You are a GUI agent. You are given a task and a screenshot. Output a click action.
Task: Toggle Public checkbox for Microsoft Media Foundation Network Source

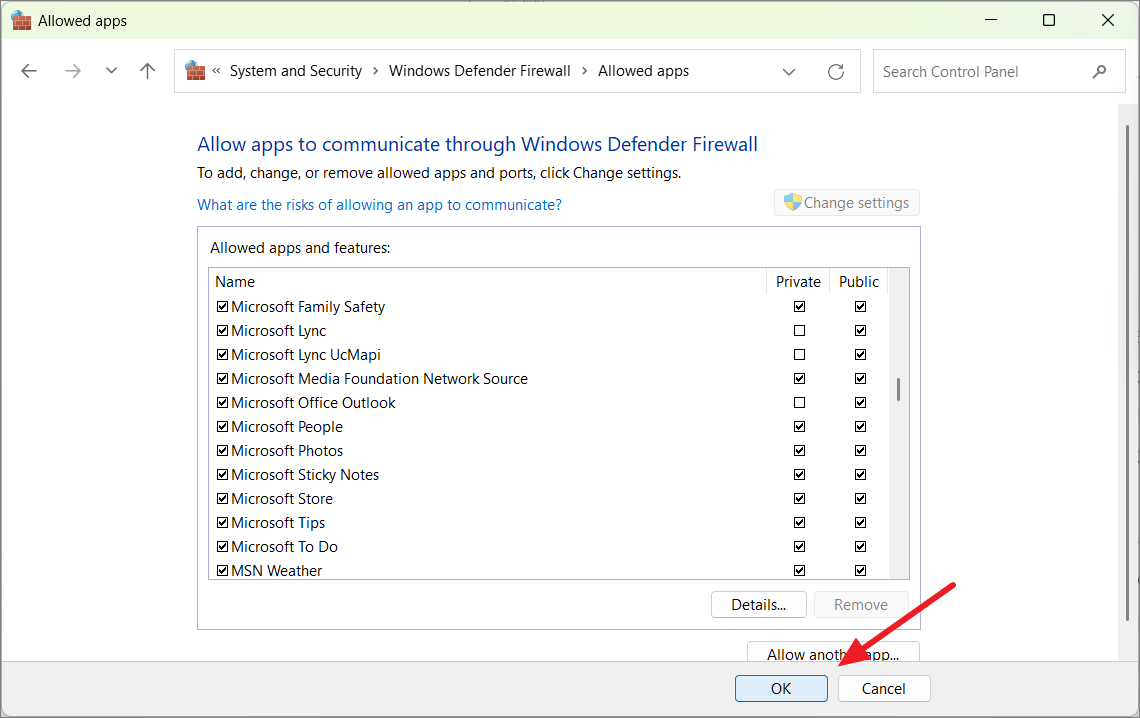pyautogui.click(x=861, y=379)
